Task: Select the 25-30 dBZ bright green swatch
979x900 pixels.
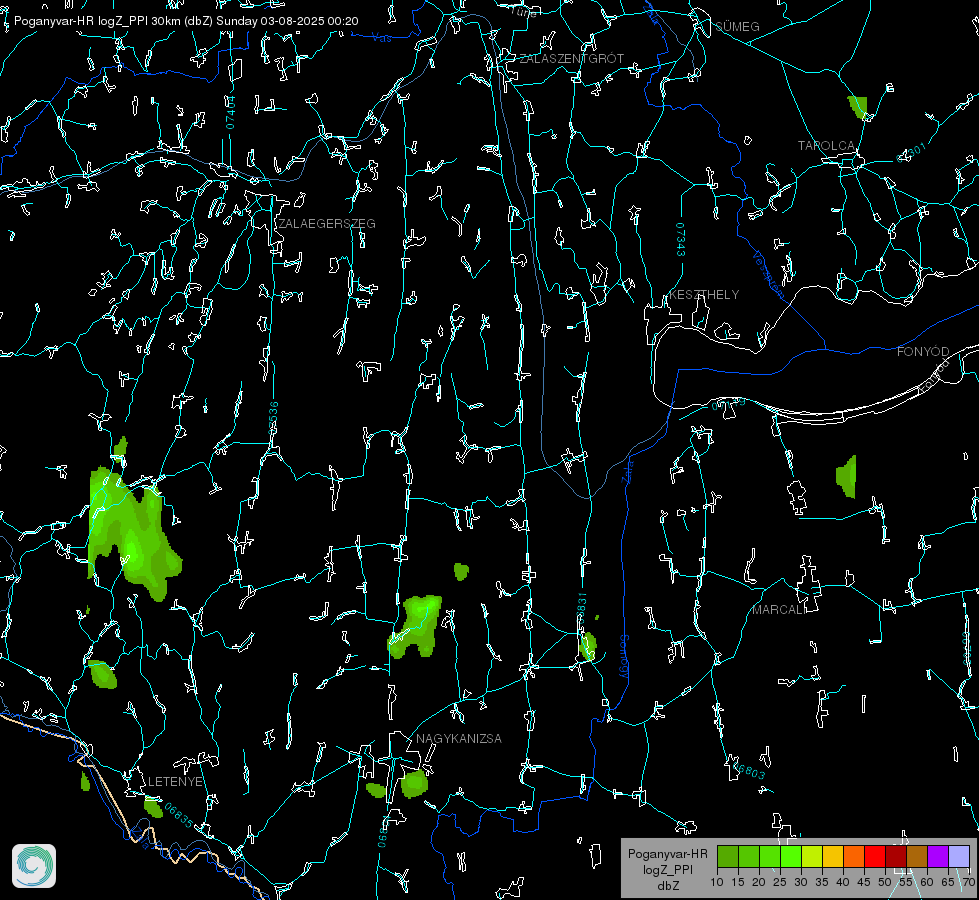Action: coord(791,857)
